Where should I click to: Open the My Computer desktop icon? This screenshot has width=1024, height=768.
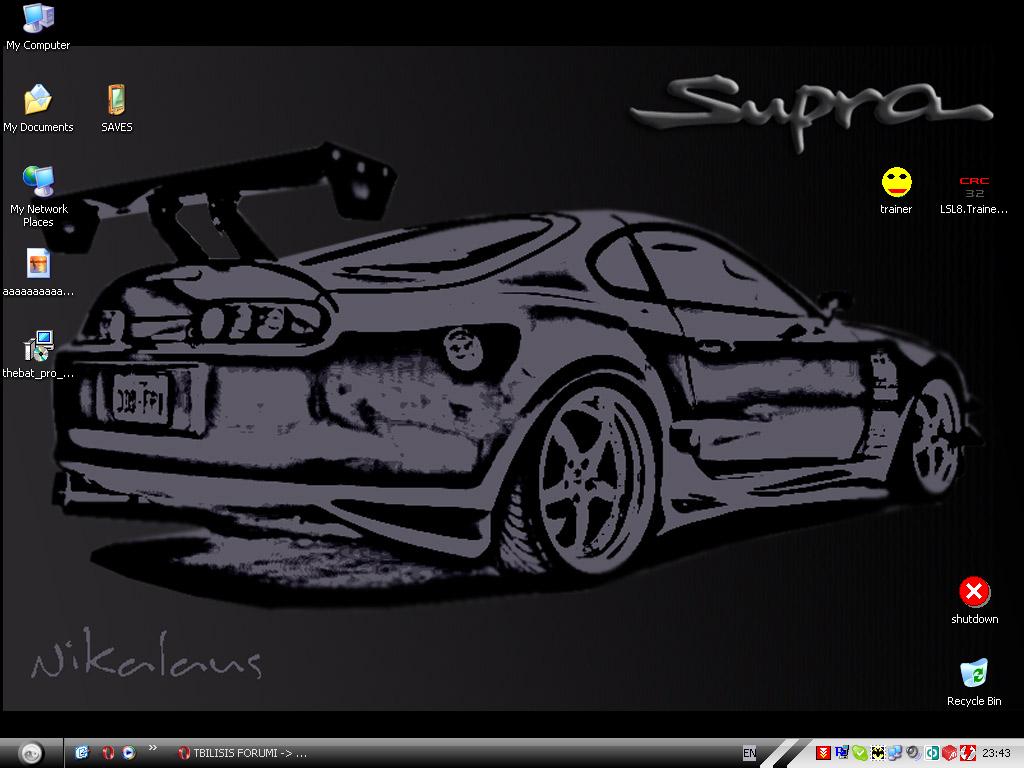tap(38, 26)
